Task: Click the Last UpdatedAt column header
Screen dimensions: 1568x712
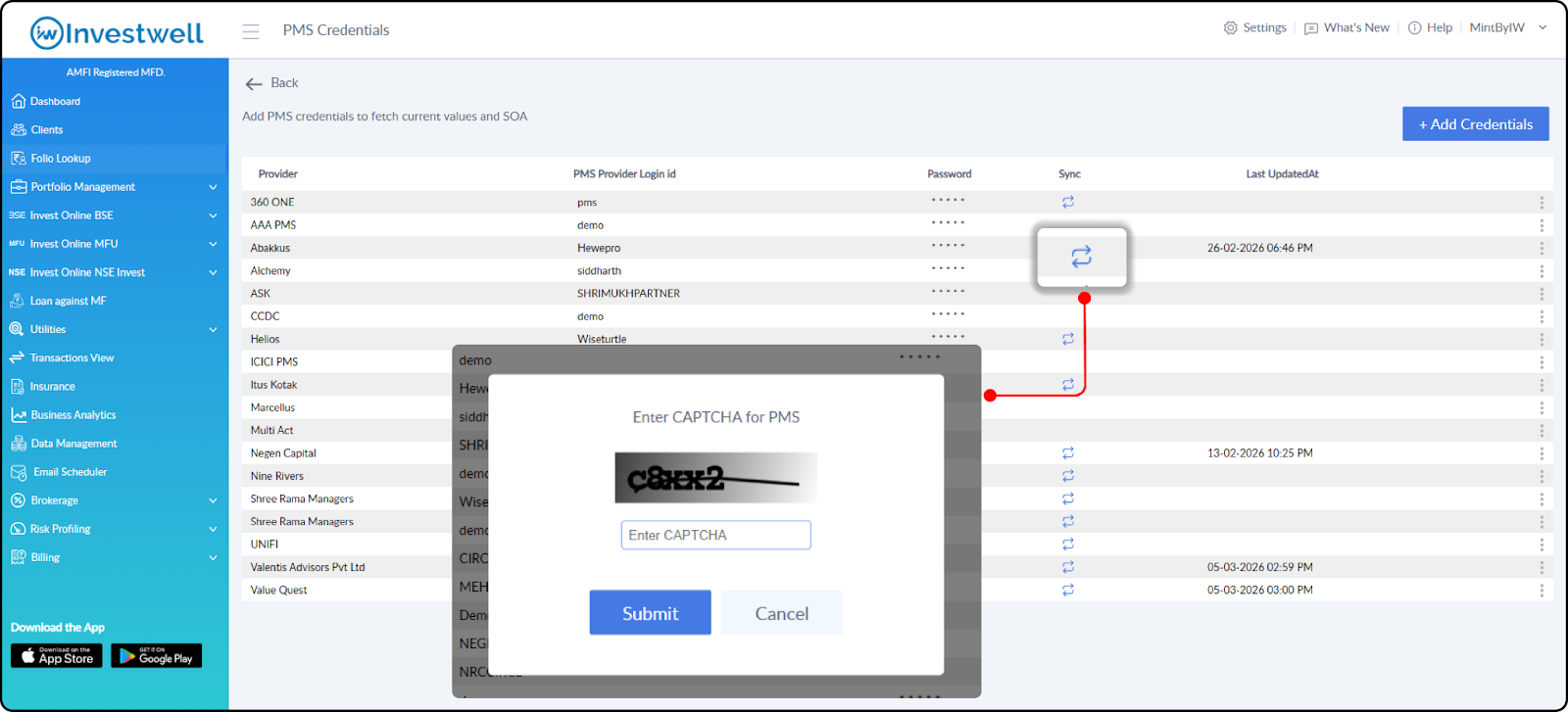Action: 1282,174
